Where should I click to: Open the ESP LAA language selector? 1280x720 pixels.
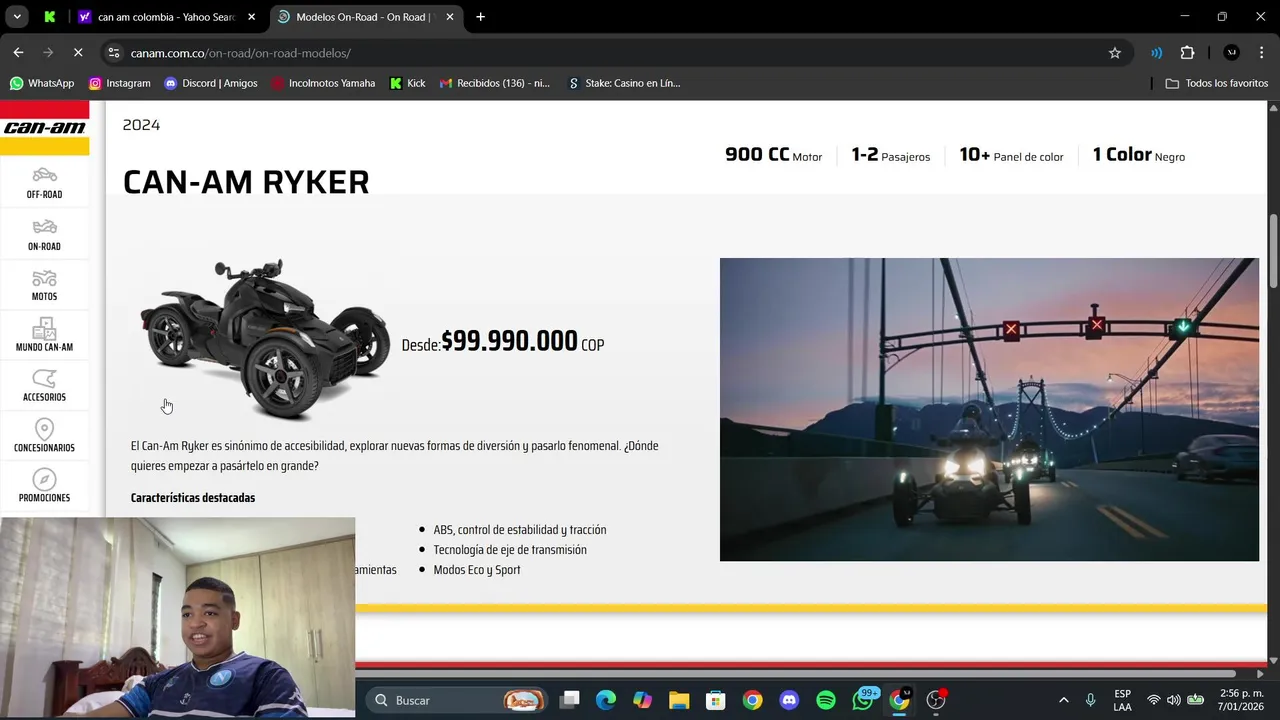coord(1122,700)
